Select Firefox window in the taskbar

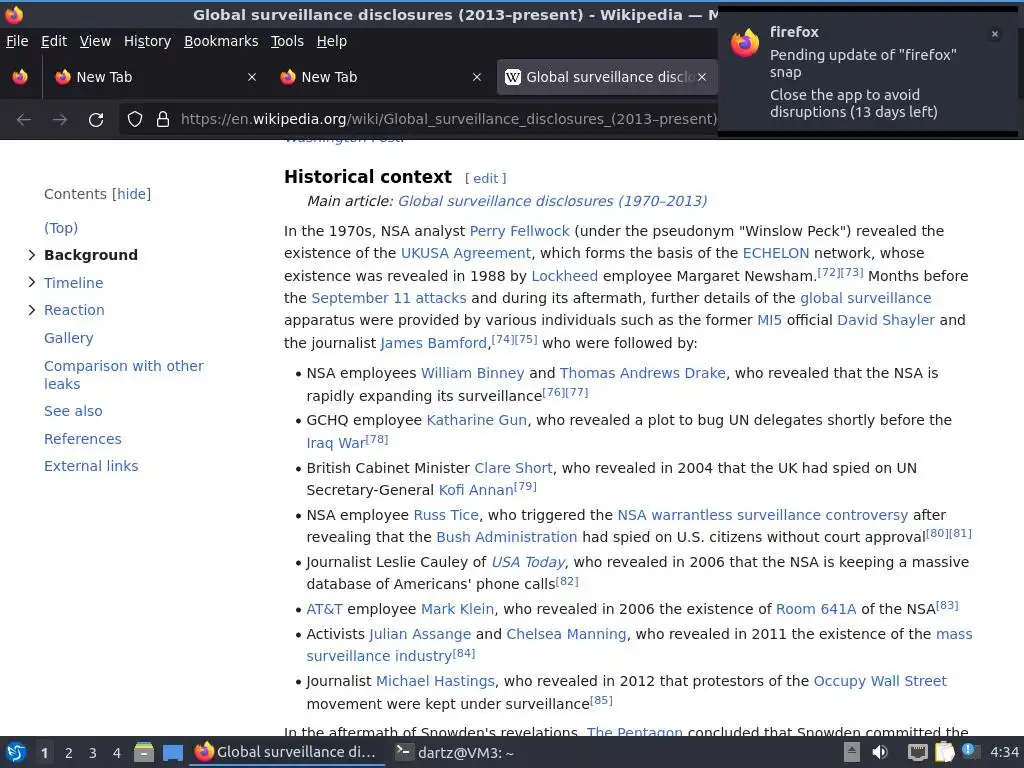click(x=286, y=753)
